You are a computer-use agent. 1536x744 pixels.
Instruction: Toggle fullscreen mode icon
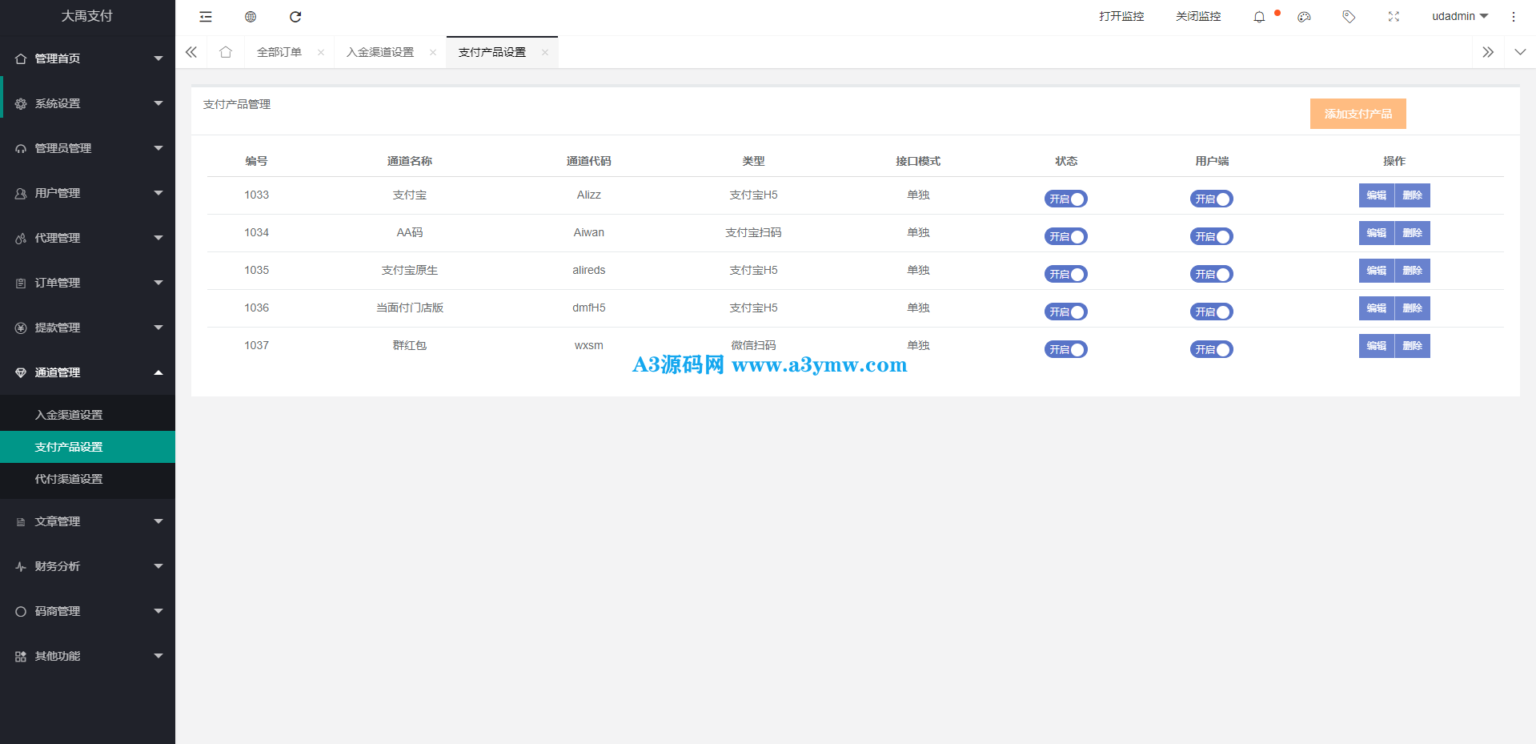pos(1394,17)
